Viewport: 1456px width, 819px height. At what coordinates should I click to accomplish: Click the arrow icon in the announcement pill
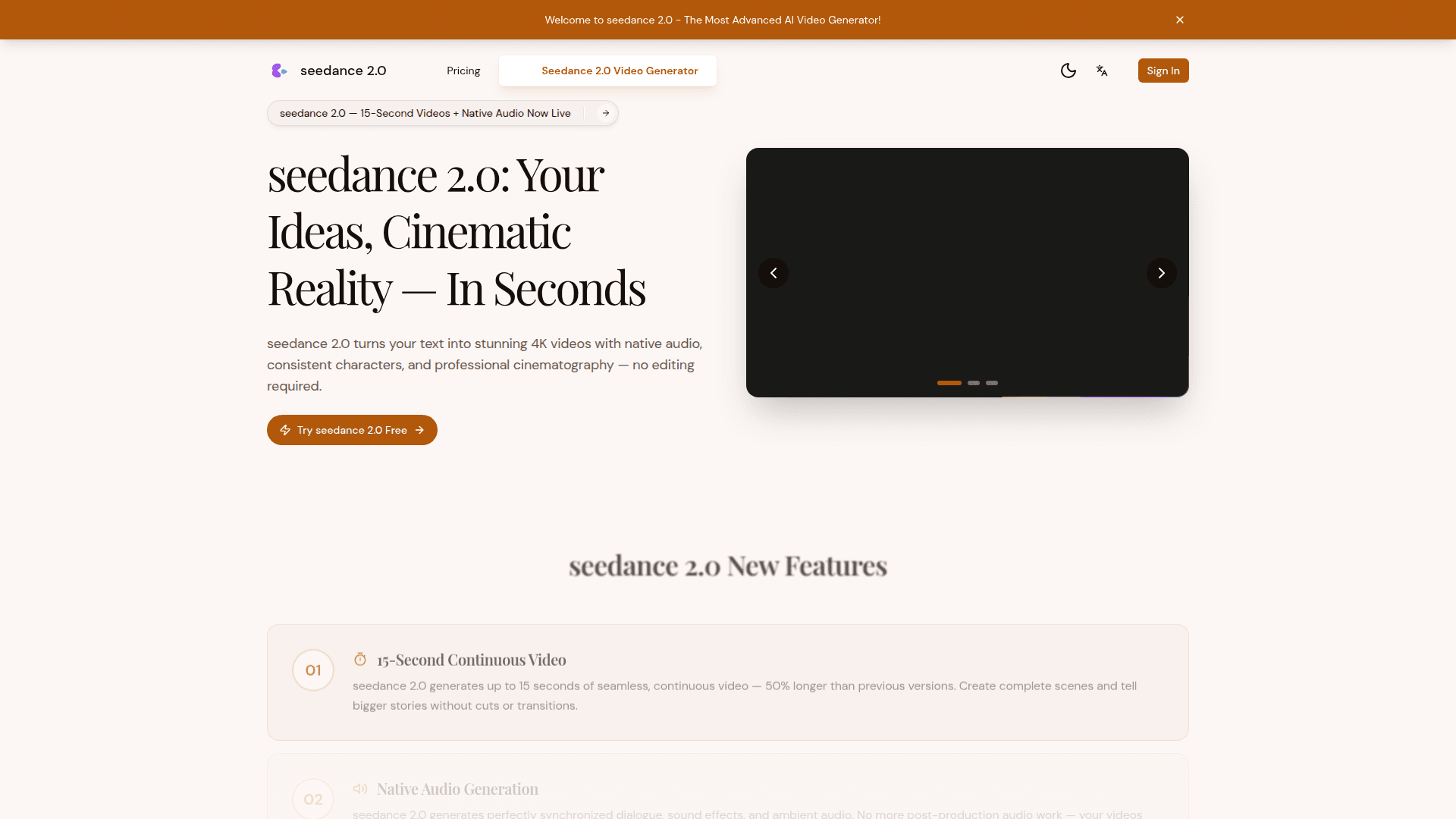(605, 112)
